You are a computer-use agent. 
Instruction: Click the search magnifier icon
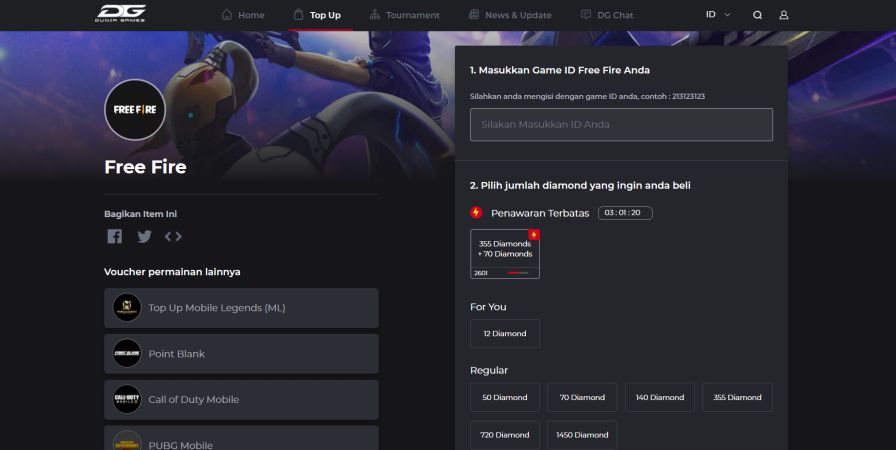757,15
